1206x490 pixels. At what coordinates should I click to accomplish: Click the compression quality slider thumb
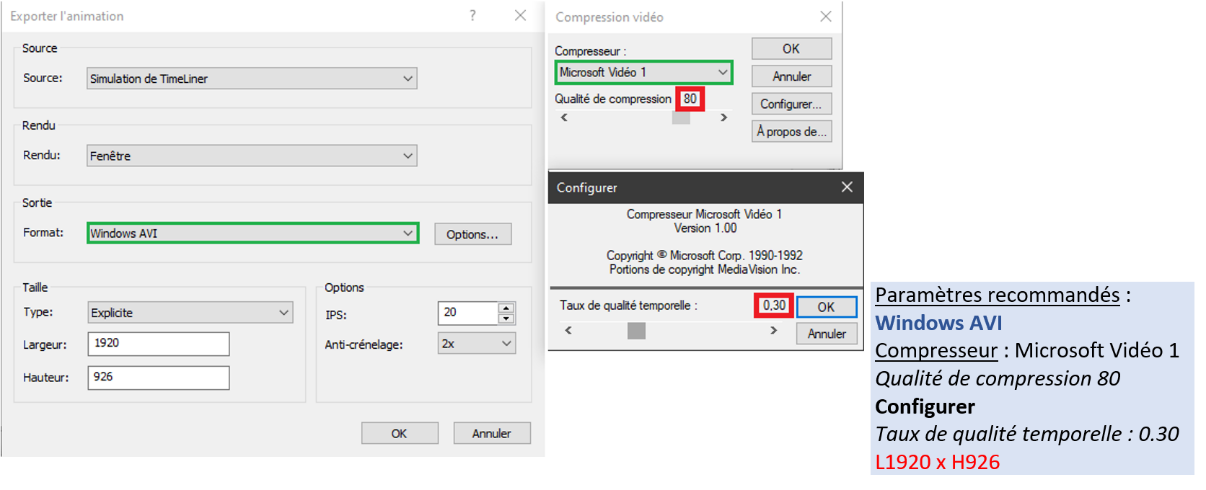(x=681, y=117)
